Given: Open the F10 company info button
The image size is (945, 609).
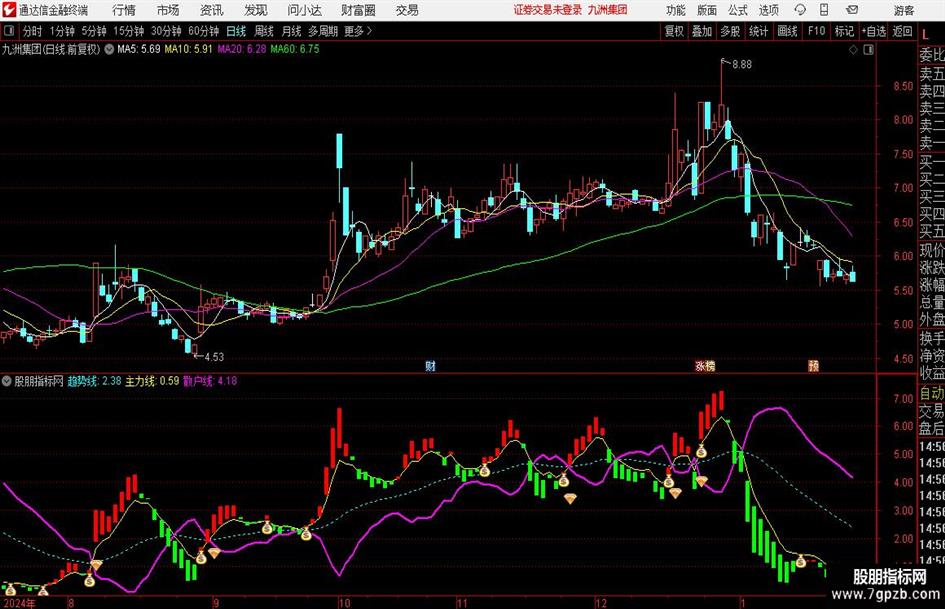Looking at the screenshot, I should point(816,31).
